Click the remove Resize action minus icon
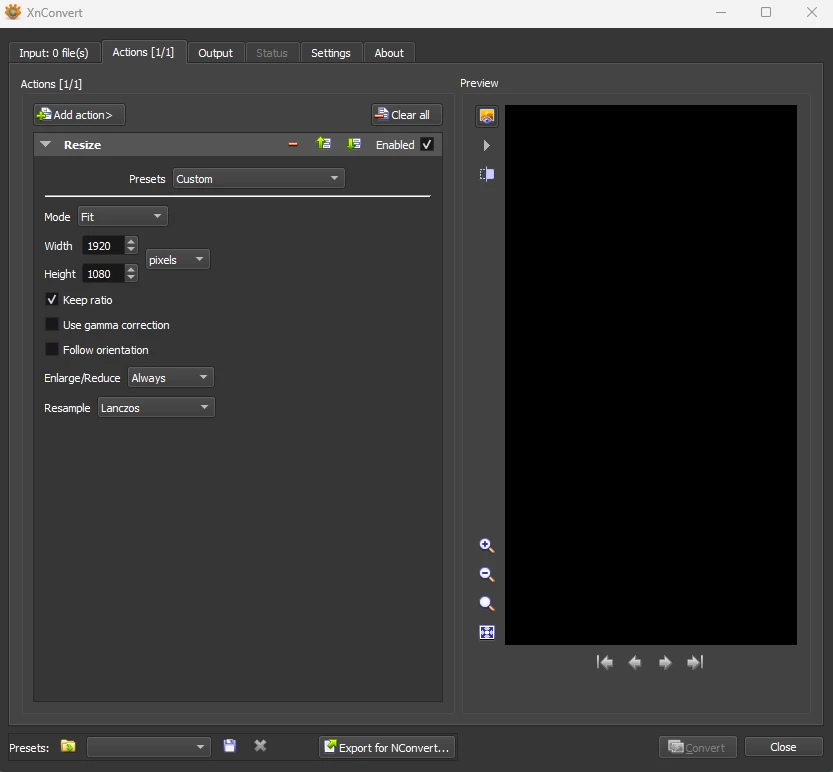Image resolution: width=833 pixels, height=772 pixels. coord(293,144)
